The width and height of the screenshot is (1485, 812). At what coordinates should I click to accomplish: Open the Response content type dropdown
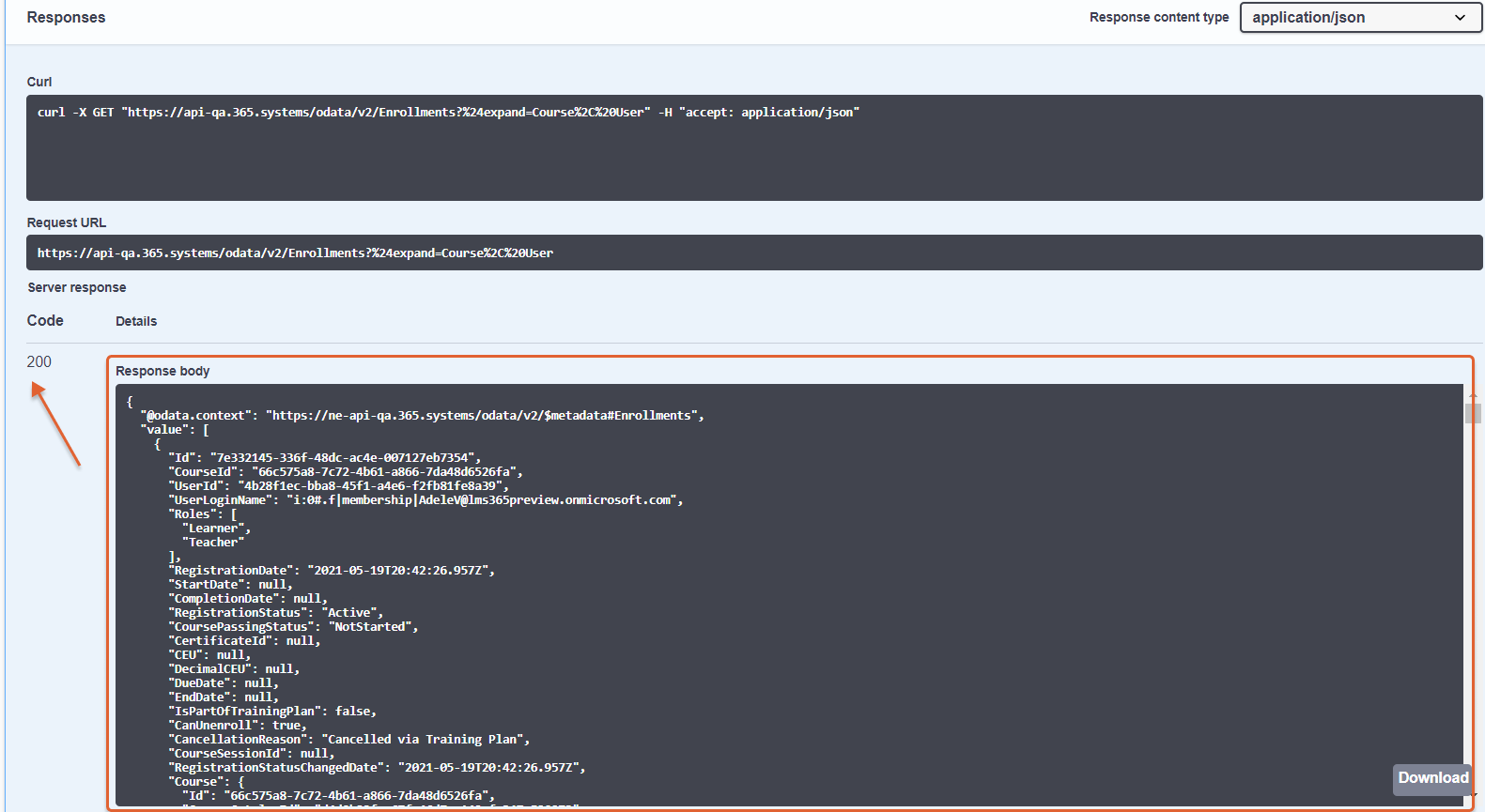pyautogui.click(x=1361, y=17)
